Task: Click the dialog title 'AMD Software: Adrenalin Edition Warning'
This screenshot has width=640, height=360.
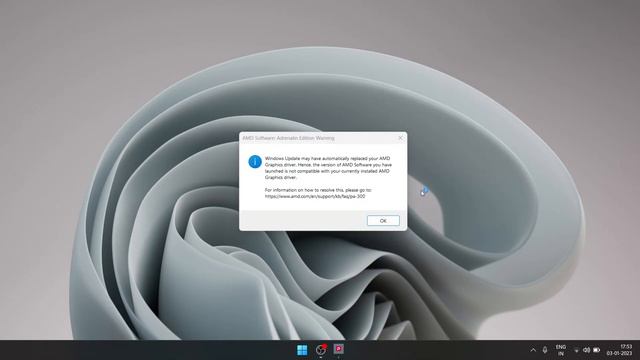Action: 288,138
